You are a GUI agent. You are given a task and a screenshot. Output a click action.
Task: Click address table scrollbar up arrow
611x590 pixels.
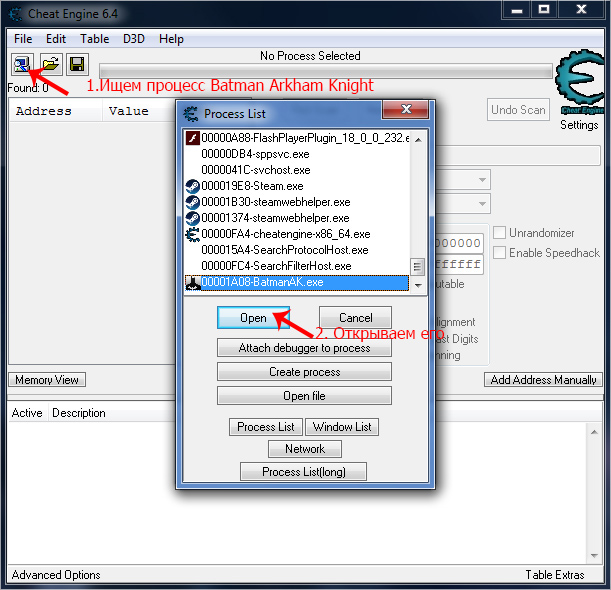[x=594, y=432]
